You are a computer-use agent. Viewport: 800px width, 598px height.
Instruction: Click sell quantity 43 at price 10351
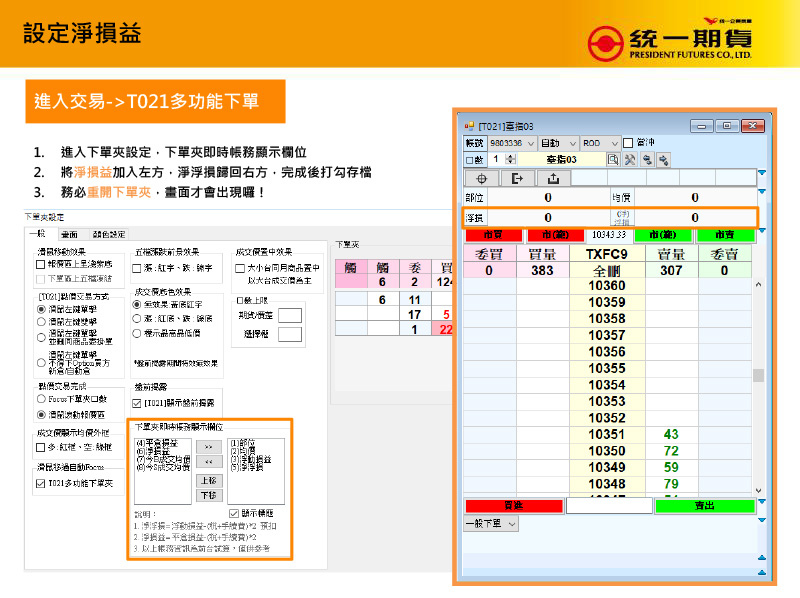[671, 434]
